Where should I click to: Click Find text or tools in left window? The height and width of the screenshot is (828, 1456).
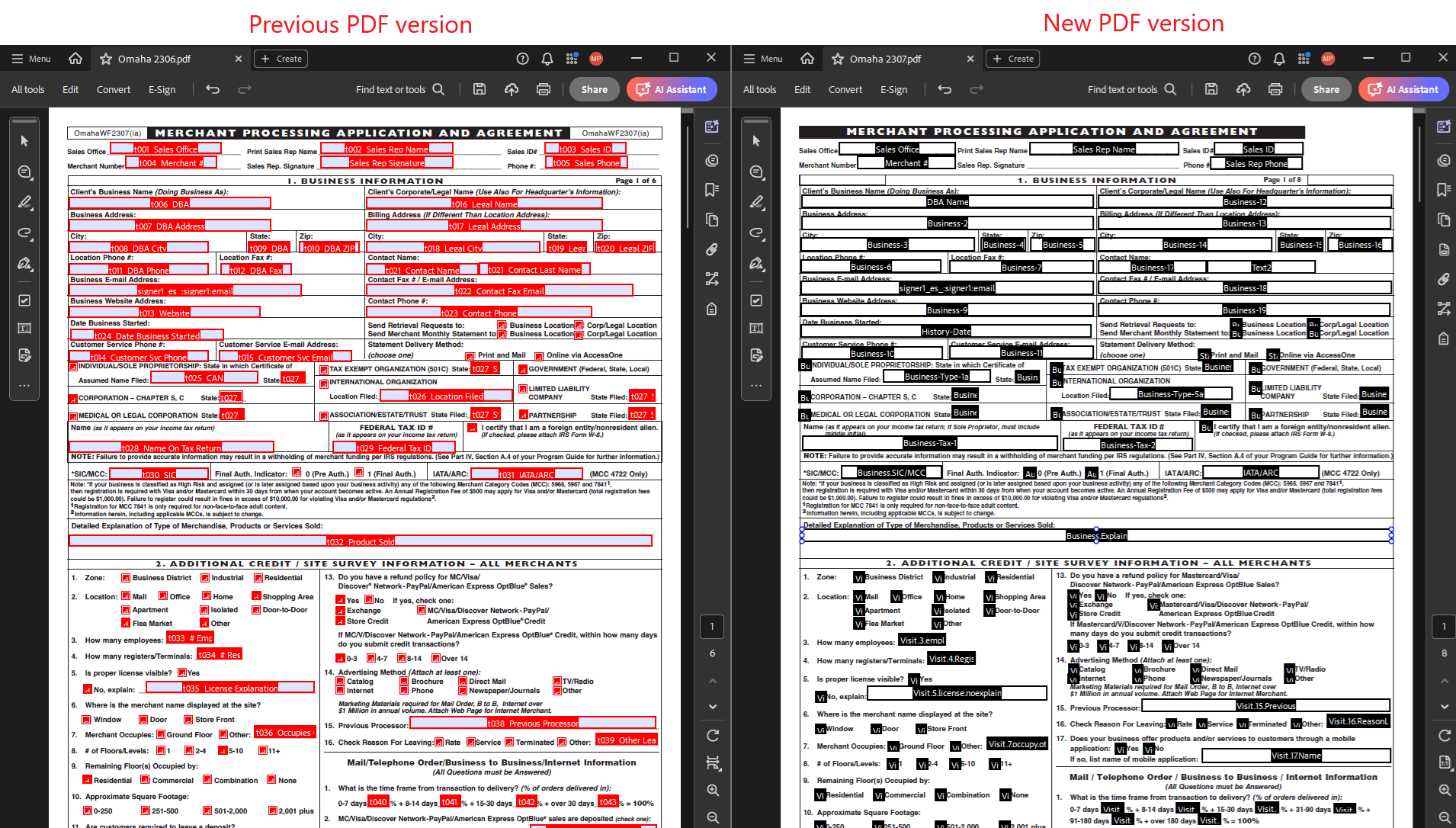(400, 89)
